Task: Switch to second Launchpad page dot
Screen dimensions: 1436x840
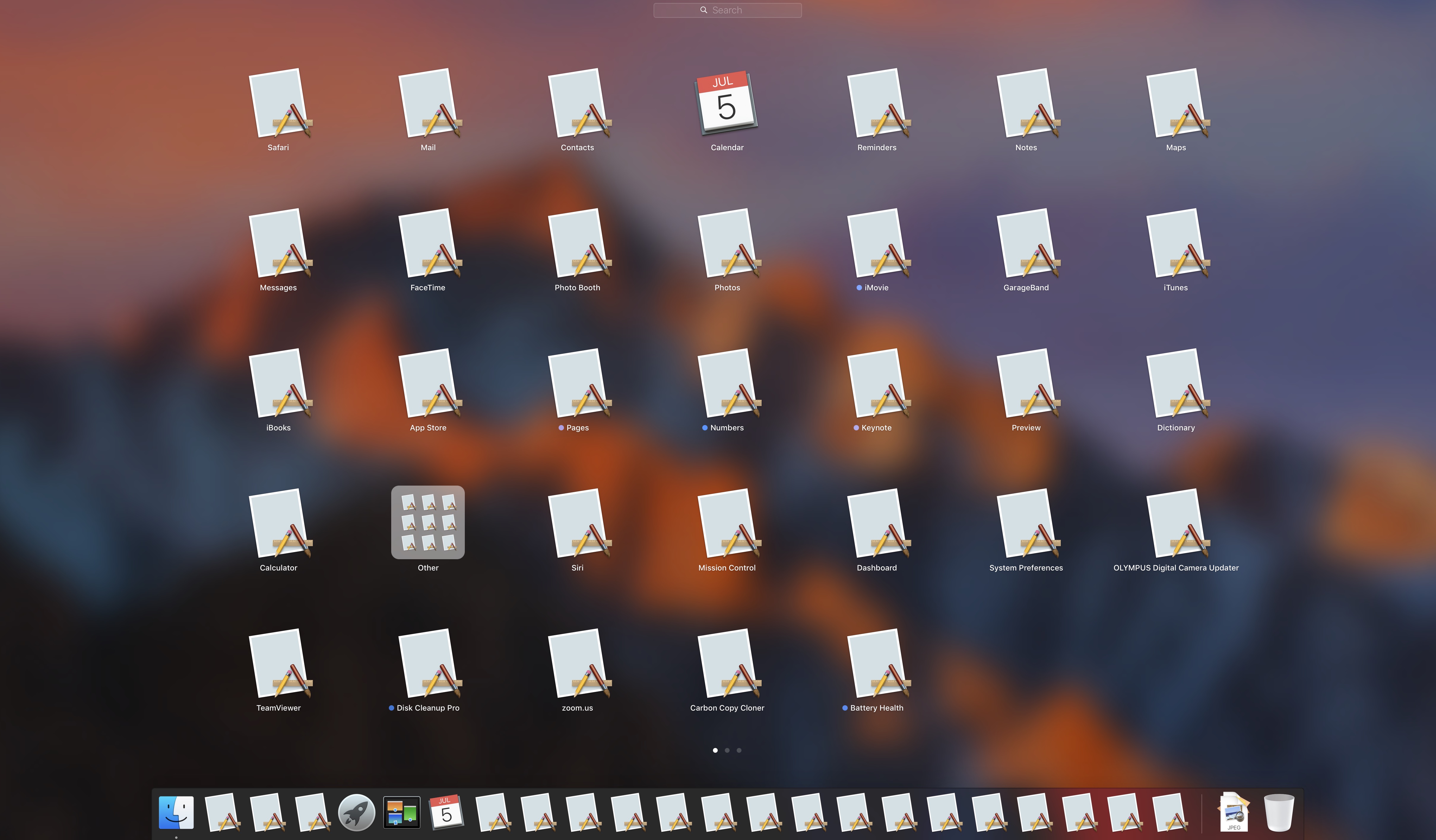Action: click(x=727, y=751)
